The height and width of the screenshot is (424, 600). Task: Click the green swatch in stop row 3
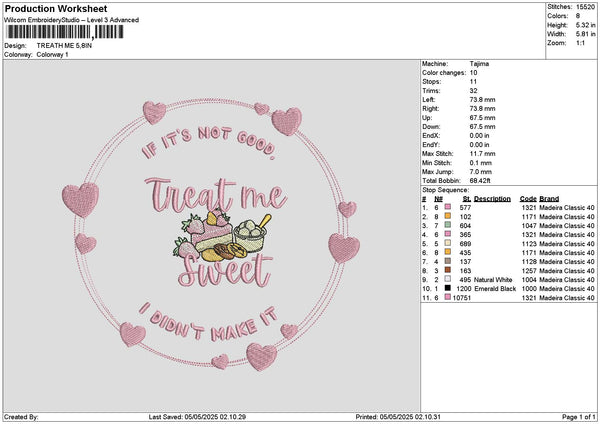point(447,225)
